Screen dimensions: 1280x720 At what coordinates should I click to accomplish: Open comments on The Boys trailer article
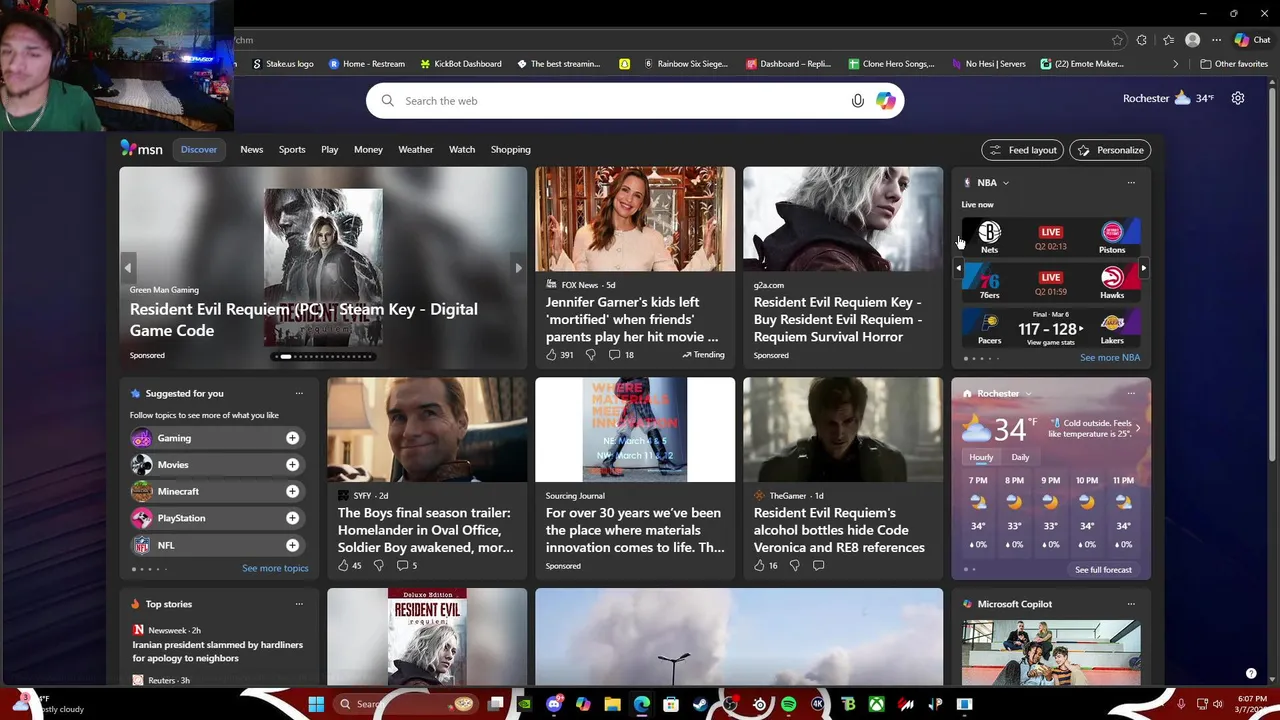pos(407,566)
